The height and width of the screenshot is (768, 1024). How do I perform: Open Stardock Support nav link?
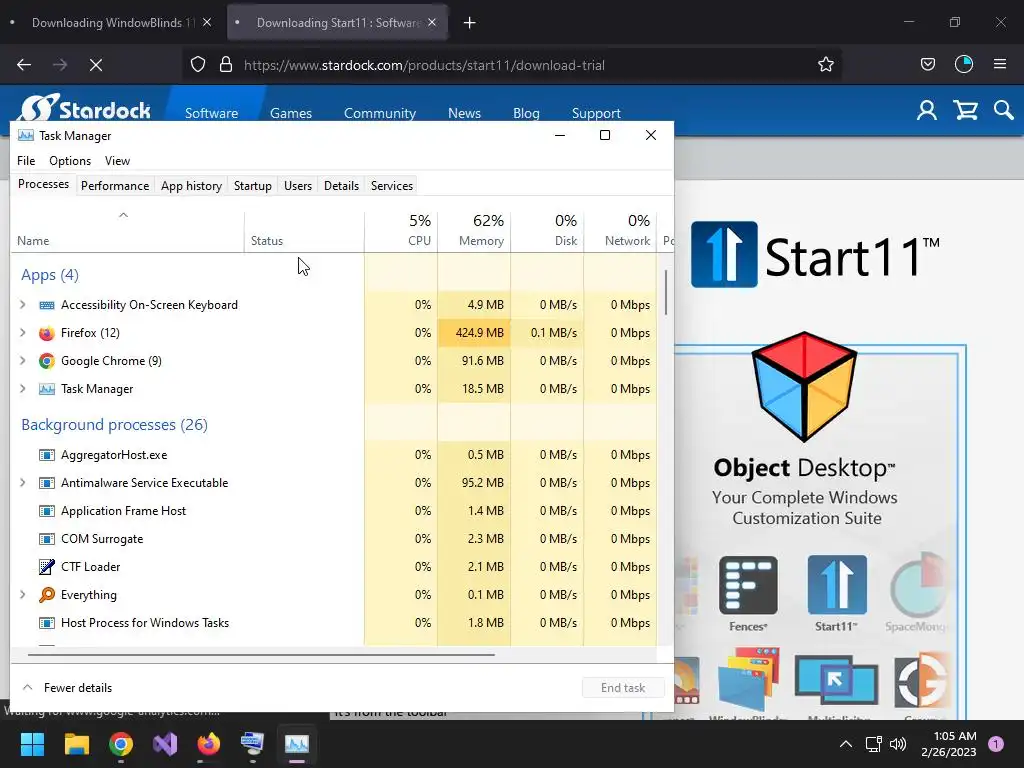click(x=596, y=113)
